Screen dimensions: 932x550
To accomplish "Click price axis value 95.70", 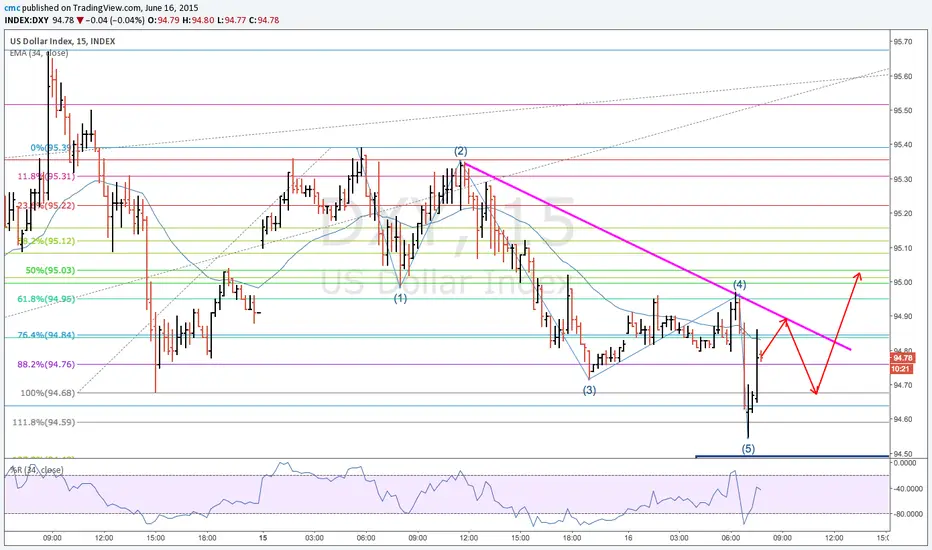I will coord(903,42).
